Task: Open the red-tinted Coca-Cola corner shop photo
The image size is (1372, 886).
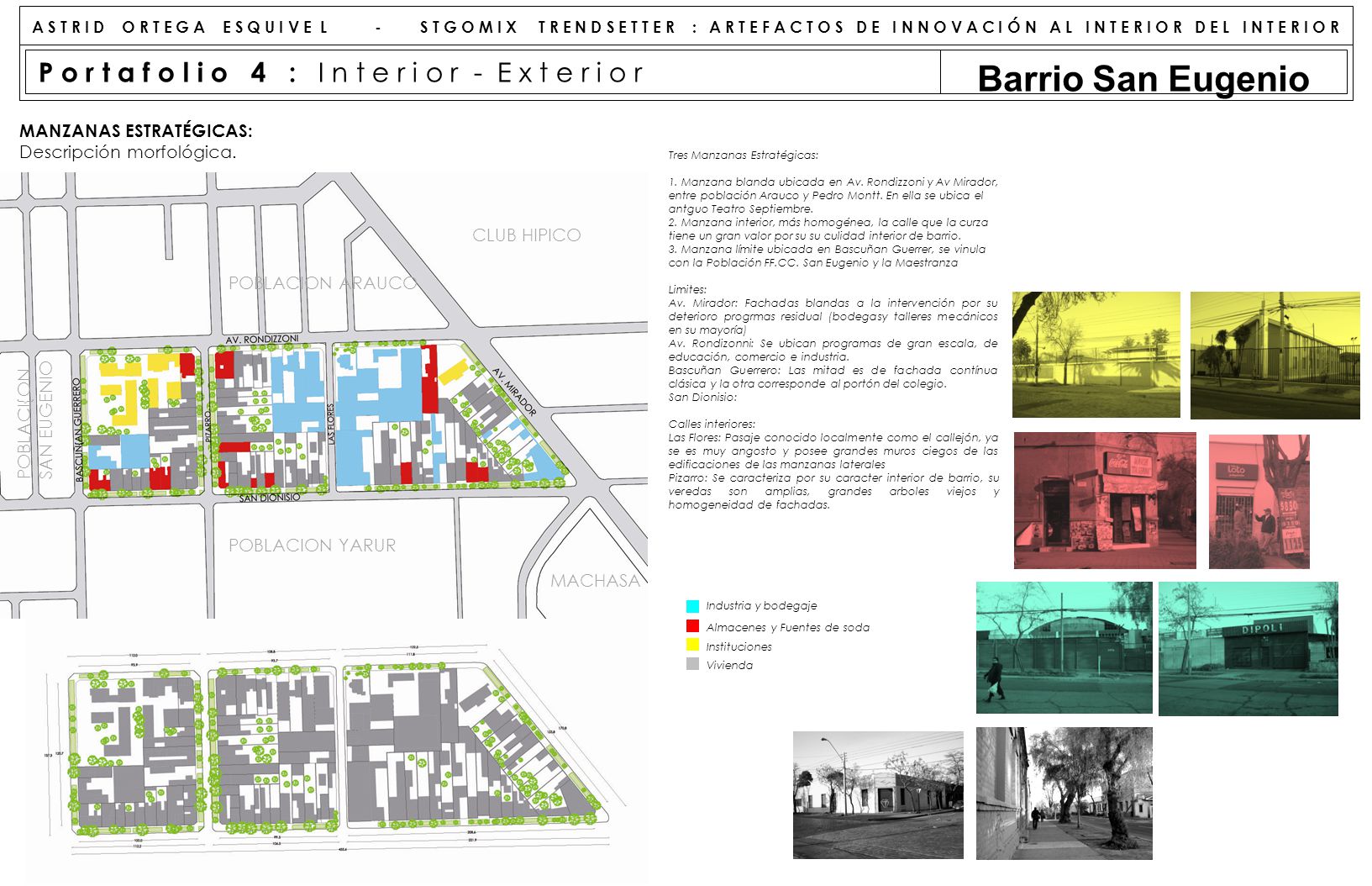Action: click(1105, 501)
